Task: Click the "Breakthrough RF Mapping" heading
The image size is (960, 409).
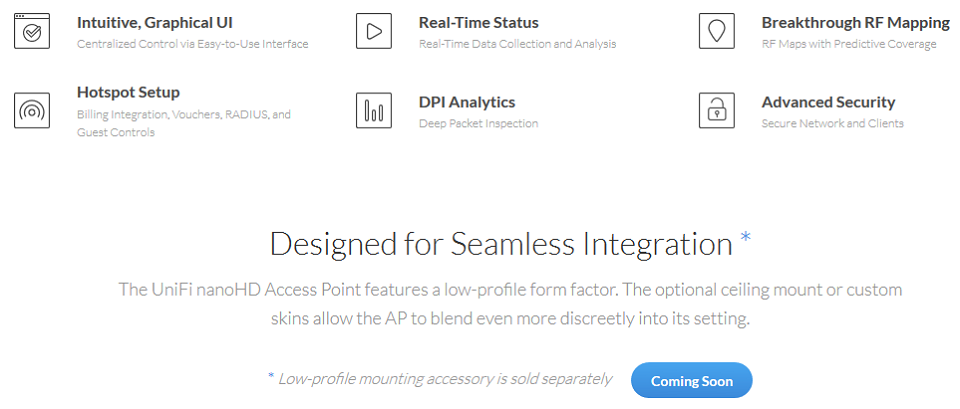Action: coord(855,23)
